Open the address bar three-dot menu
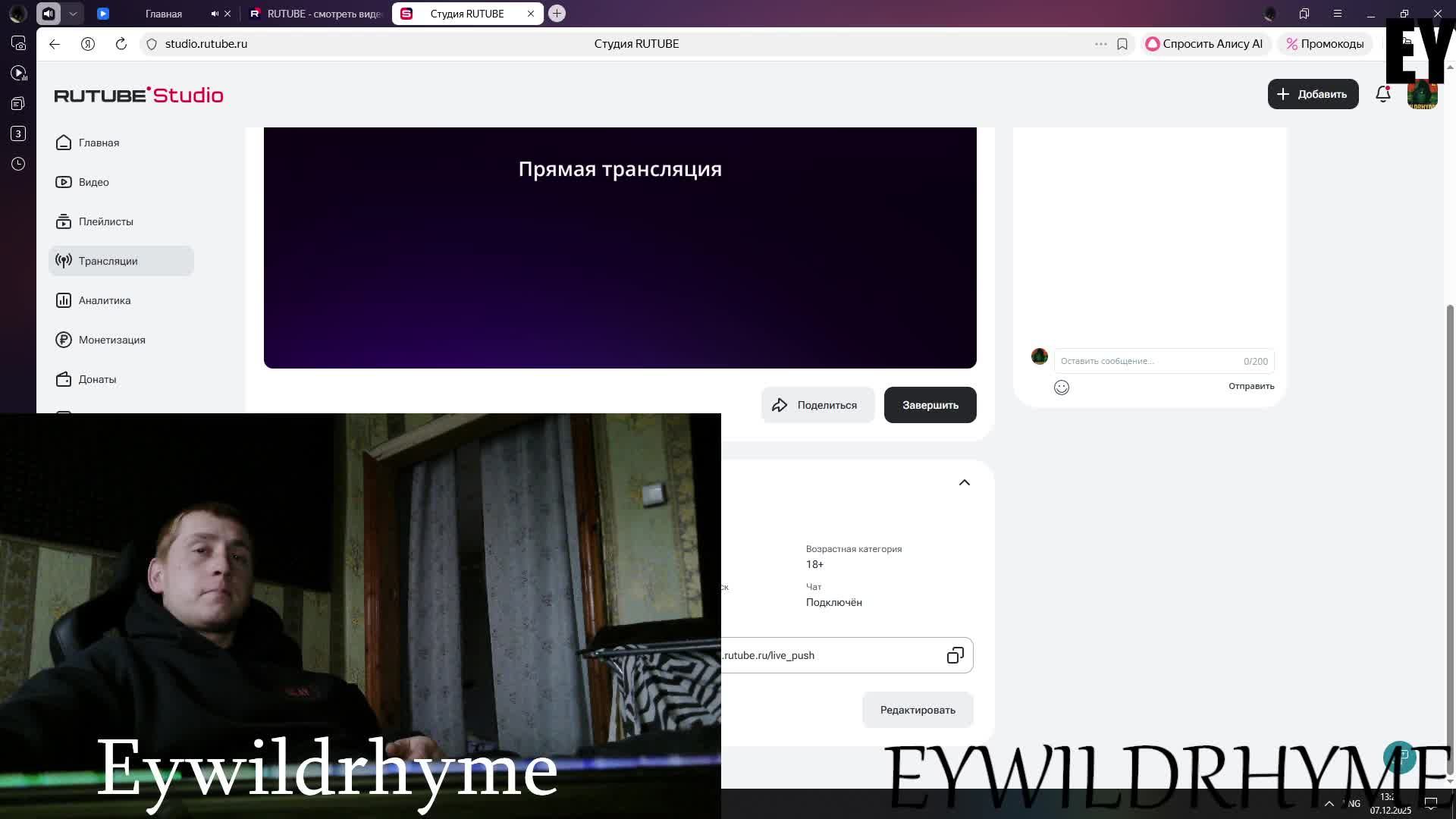Viewport: 1456px width, 819px height. [1100, 44]
